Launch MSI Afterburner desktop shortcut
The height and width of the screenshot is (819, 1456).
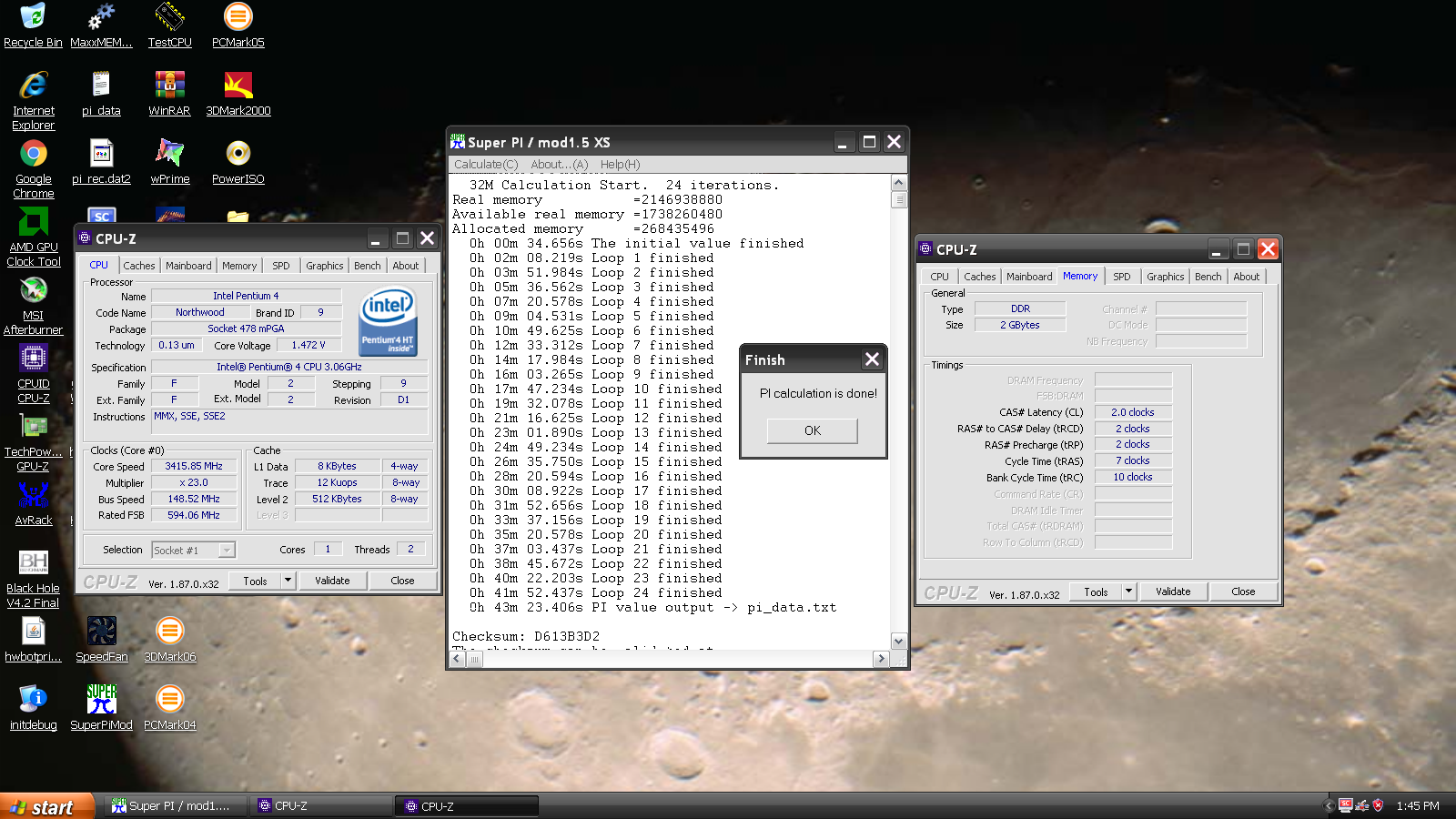coord(33,306)
